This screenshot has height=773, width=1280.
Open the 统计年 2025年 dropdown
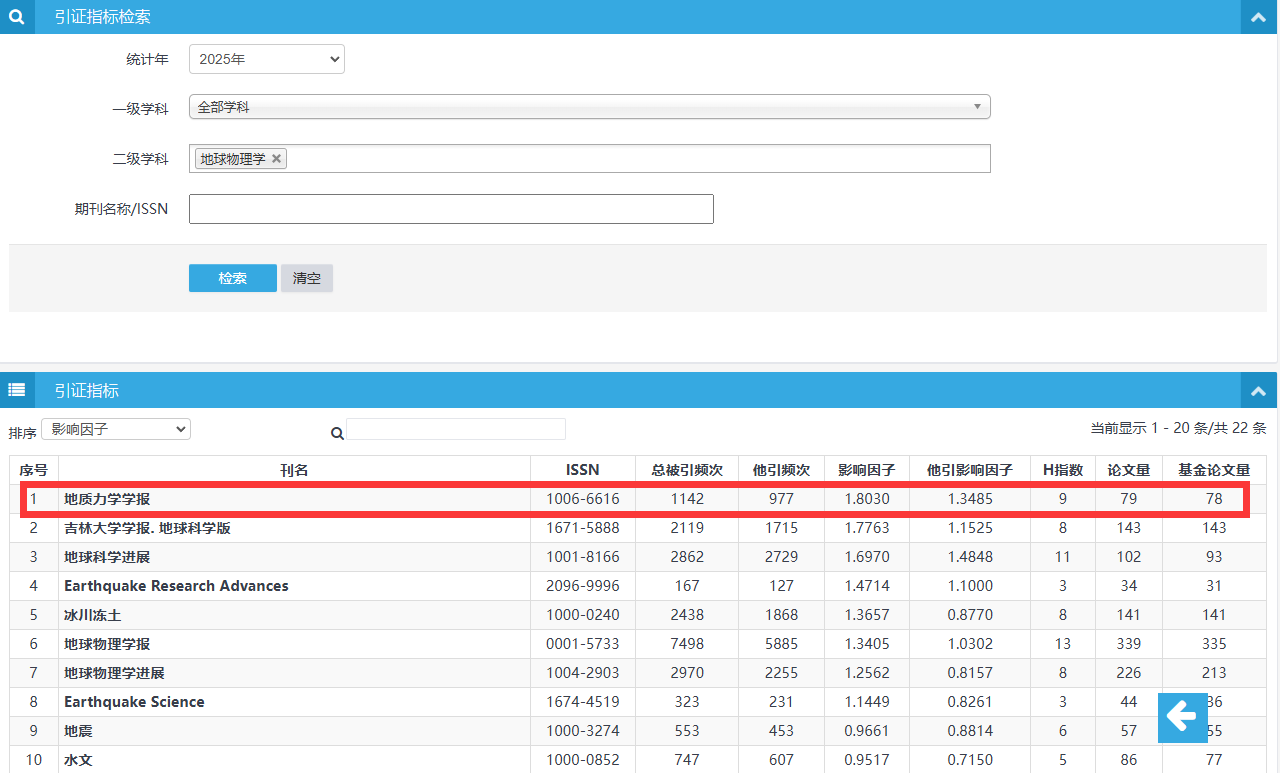[267, 59]
